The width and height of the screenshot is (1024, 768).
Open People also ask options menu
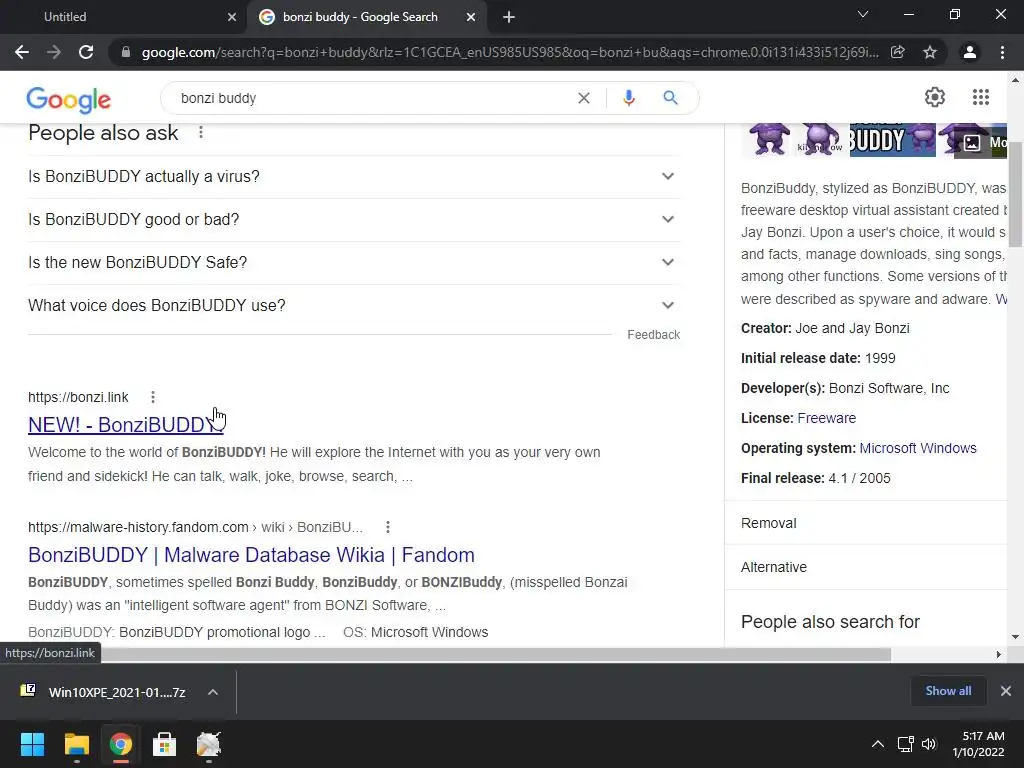pos(201,133)
